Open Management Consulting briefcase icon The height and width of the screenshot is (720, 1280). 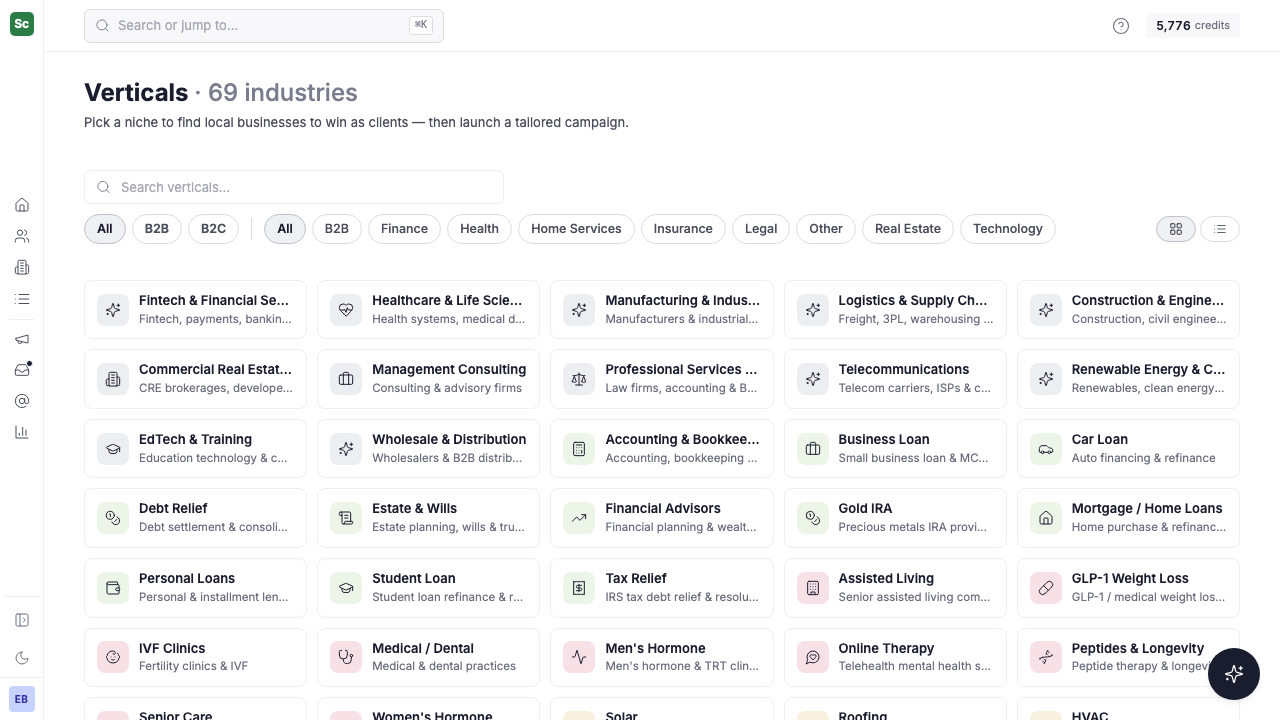346,379
